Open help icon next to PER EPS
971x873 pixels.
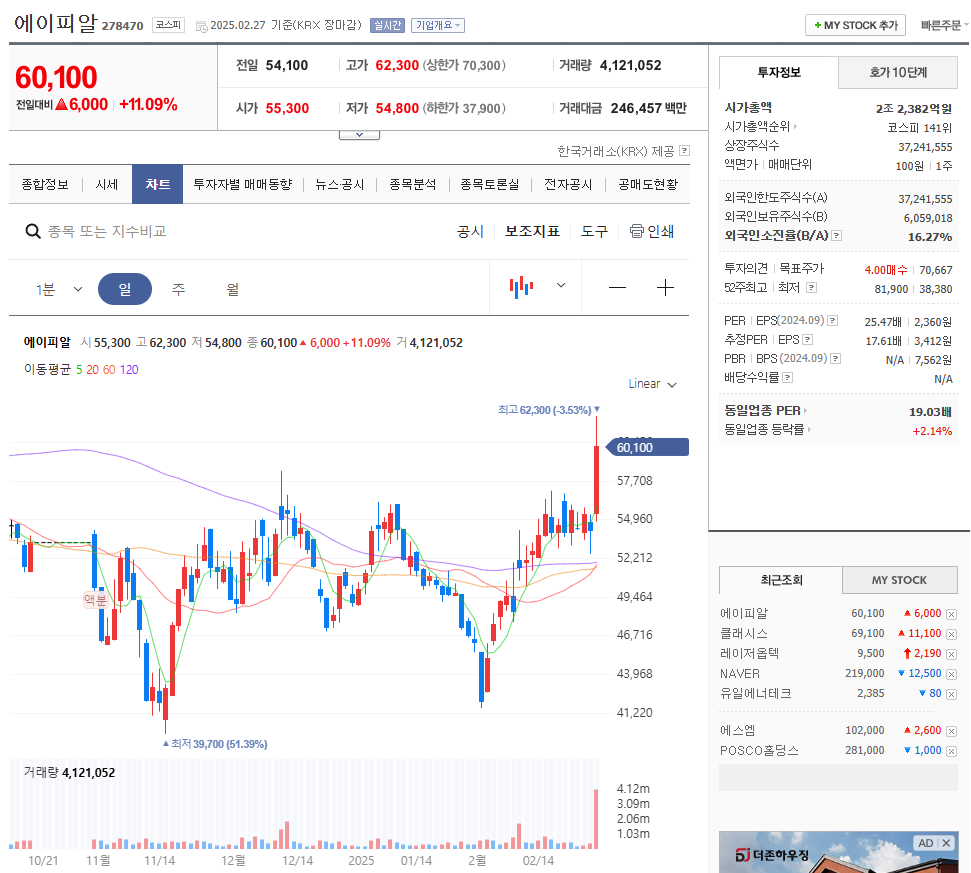[833, 320]
